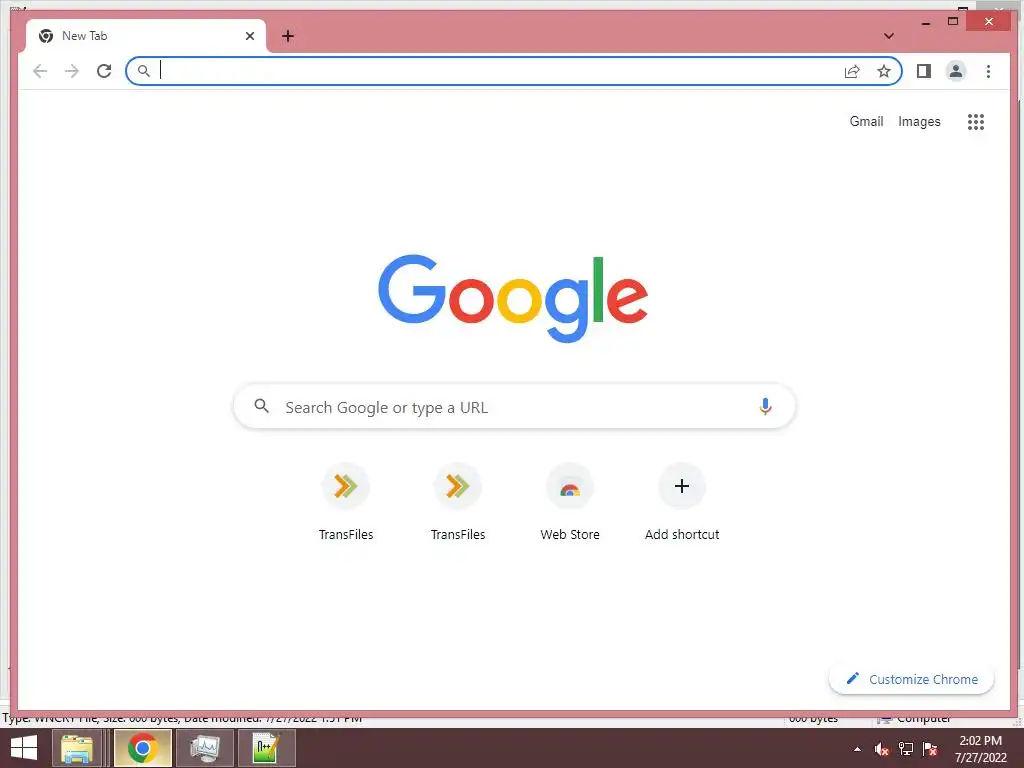Open the Gmail link
The height and width of the screenshot is (768, 1024).
coord(866,121)
